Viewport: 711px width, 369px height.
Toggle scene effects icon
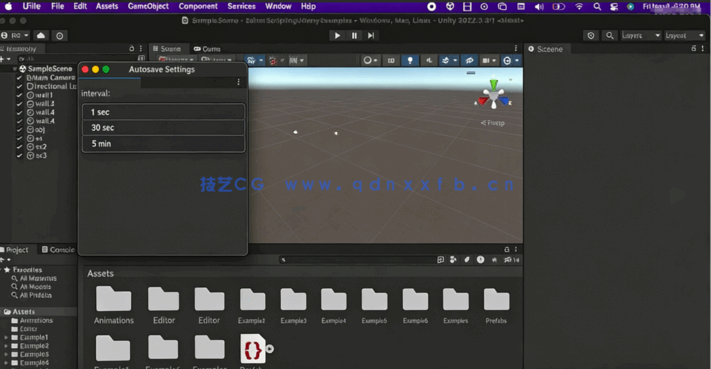click(x=445, y=60)
